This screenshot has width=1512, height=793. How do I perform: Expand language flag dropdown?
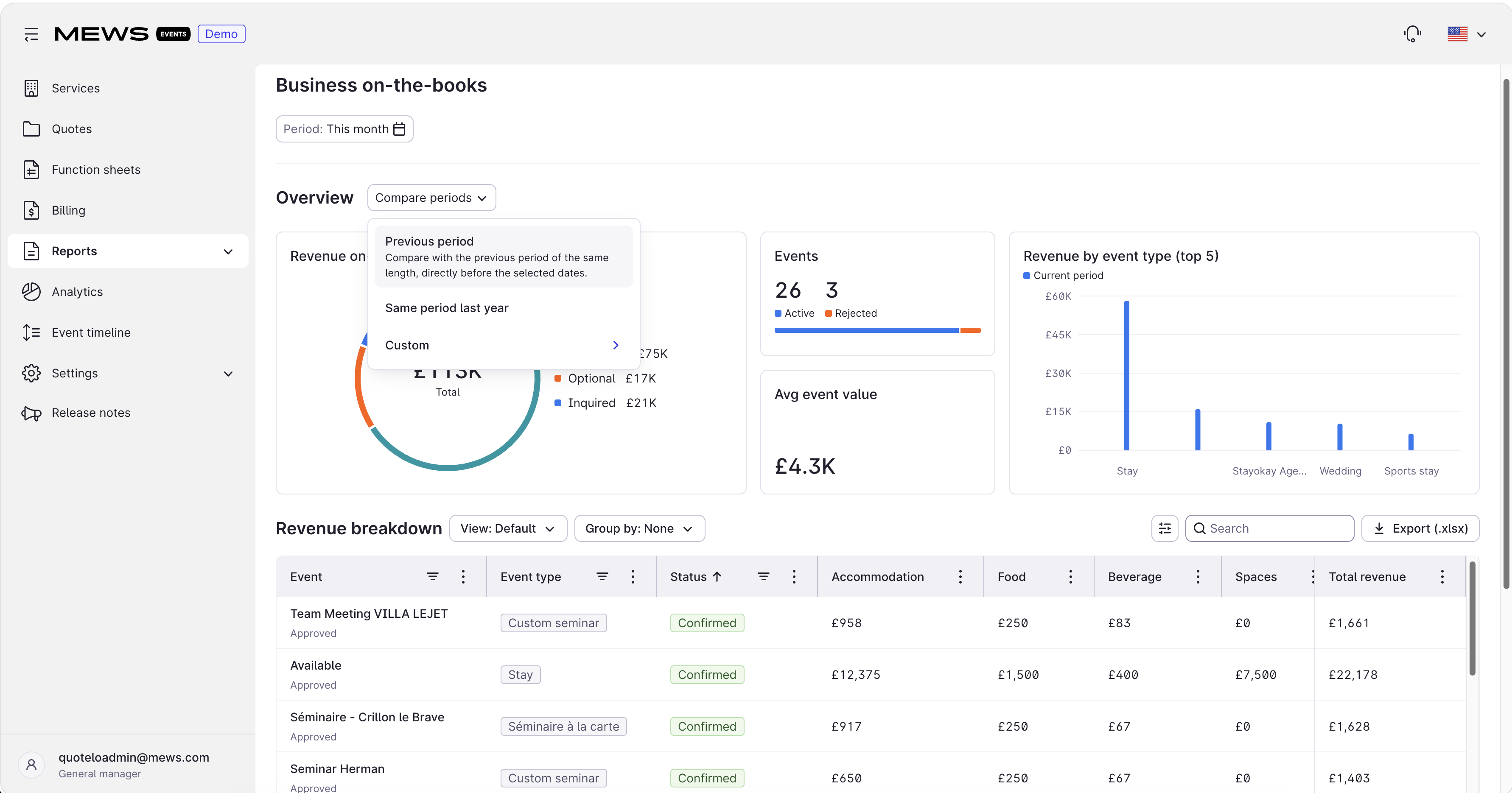click(1466, 34)
